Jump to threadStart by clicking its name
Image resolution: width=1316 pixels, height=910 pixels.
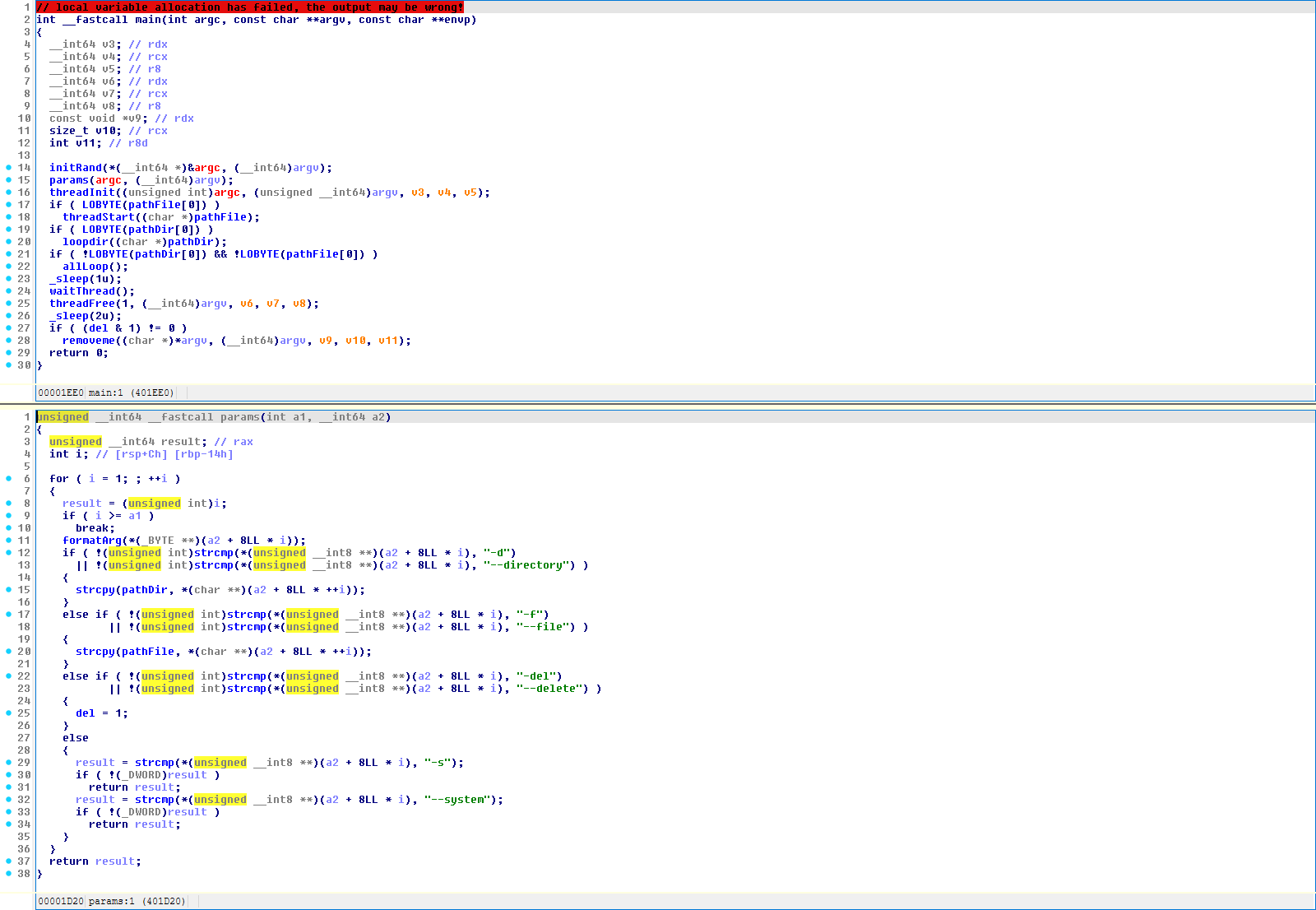tap(99, 216)
